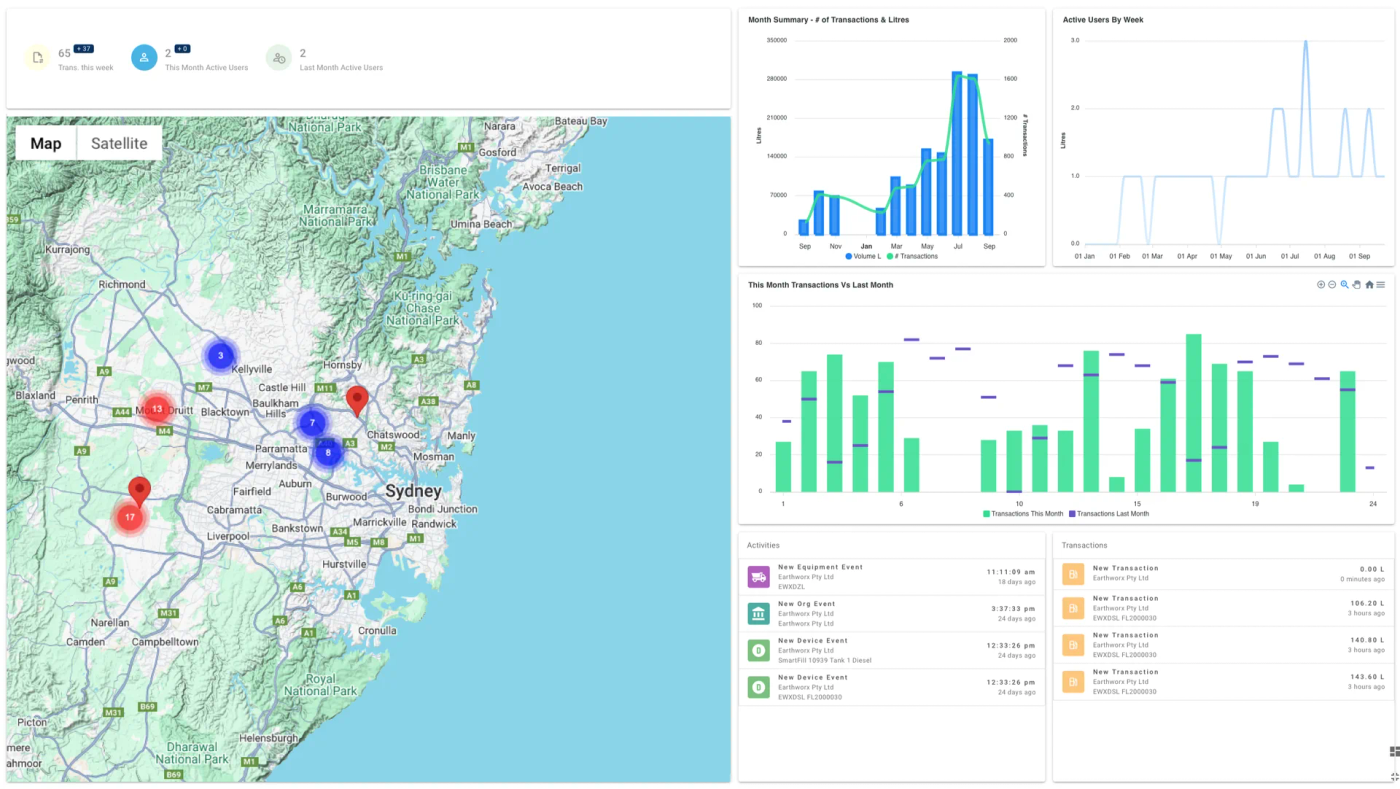Open the red cluster marker labeled 17
Viewport: 1400px width, 789px height.
tap(129, 517)
